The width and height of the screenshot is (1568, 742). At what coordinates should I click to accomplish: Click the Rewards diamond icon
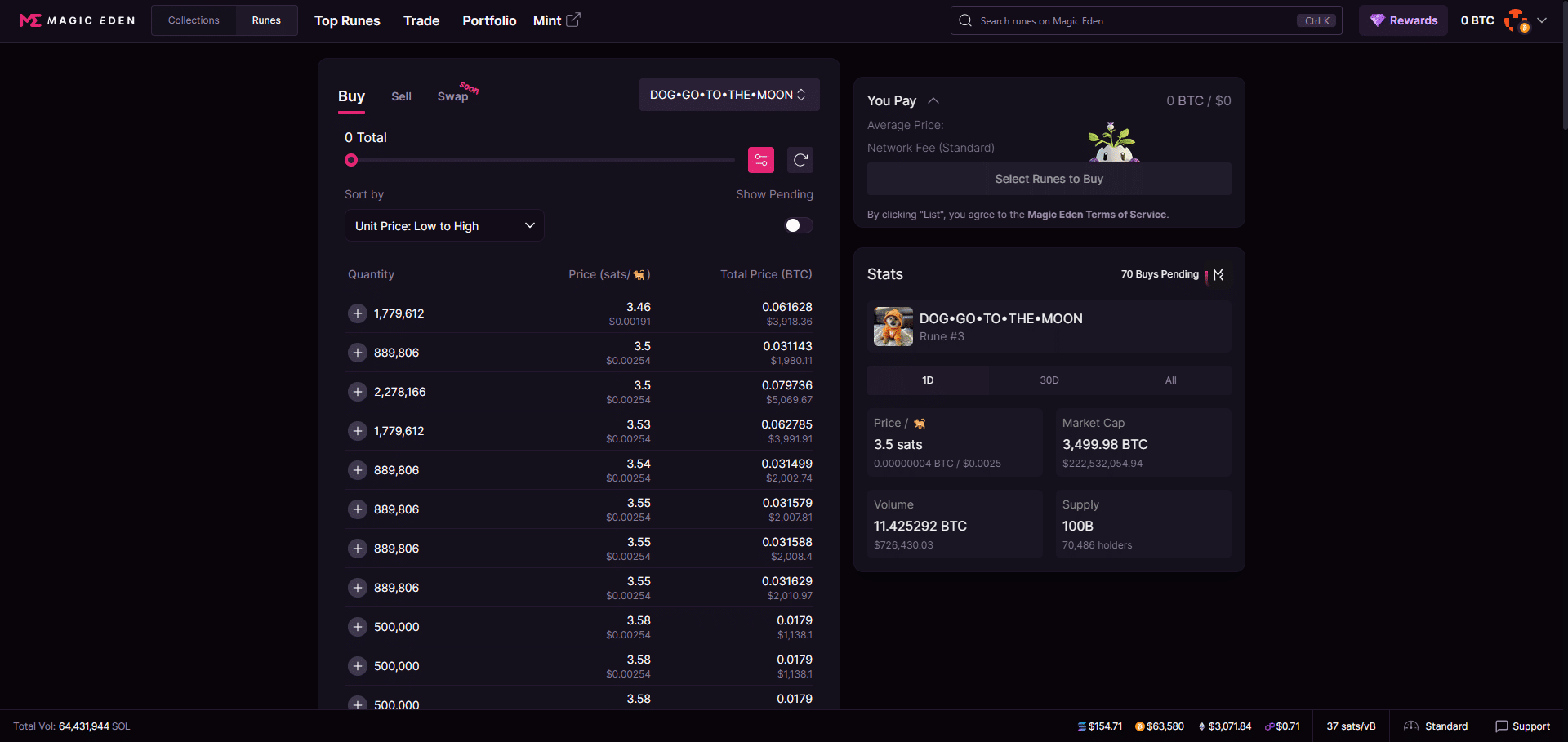[x=1377, y=20]
